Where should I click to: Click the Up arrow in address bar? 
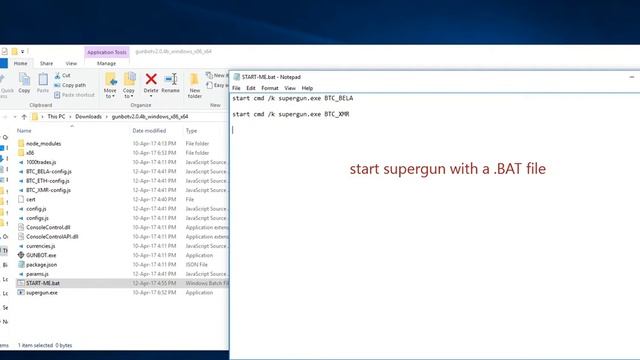pos(24,117)
